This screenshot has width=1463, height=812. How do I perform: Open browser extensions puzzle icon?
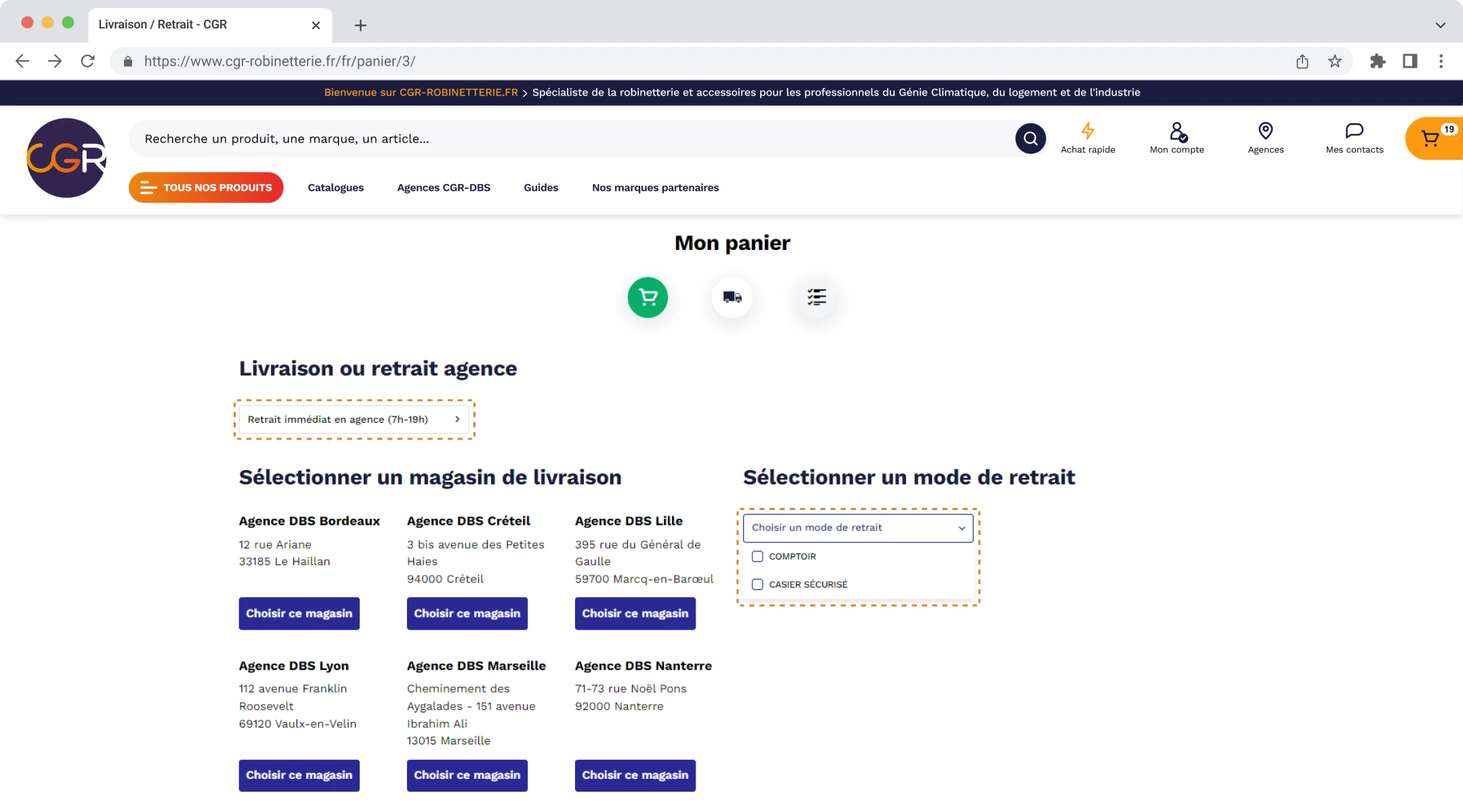[x=1378, y=62]
